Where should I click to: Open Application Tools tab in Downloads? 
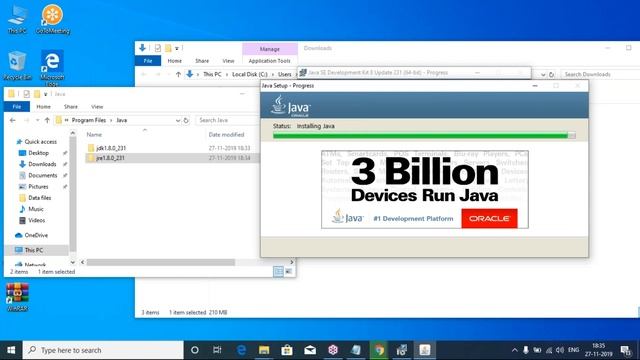tap(269, 61)
